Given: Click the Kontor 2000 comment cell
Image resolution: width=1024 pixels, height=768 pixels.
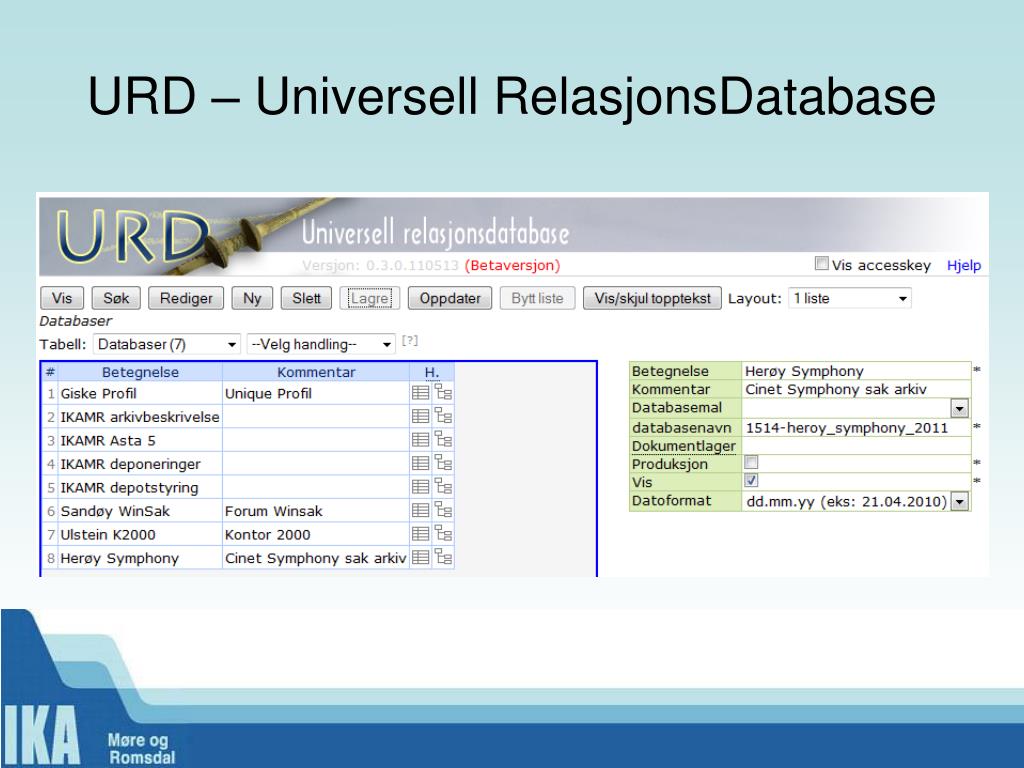Looking at the screenshot, I should click(x=316, y=534).
